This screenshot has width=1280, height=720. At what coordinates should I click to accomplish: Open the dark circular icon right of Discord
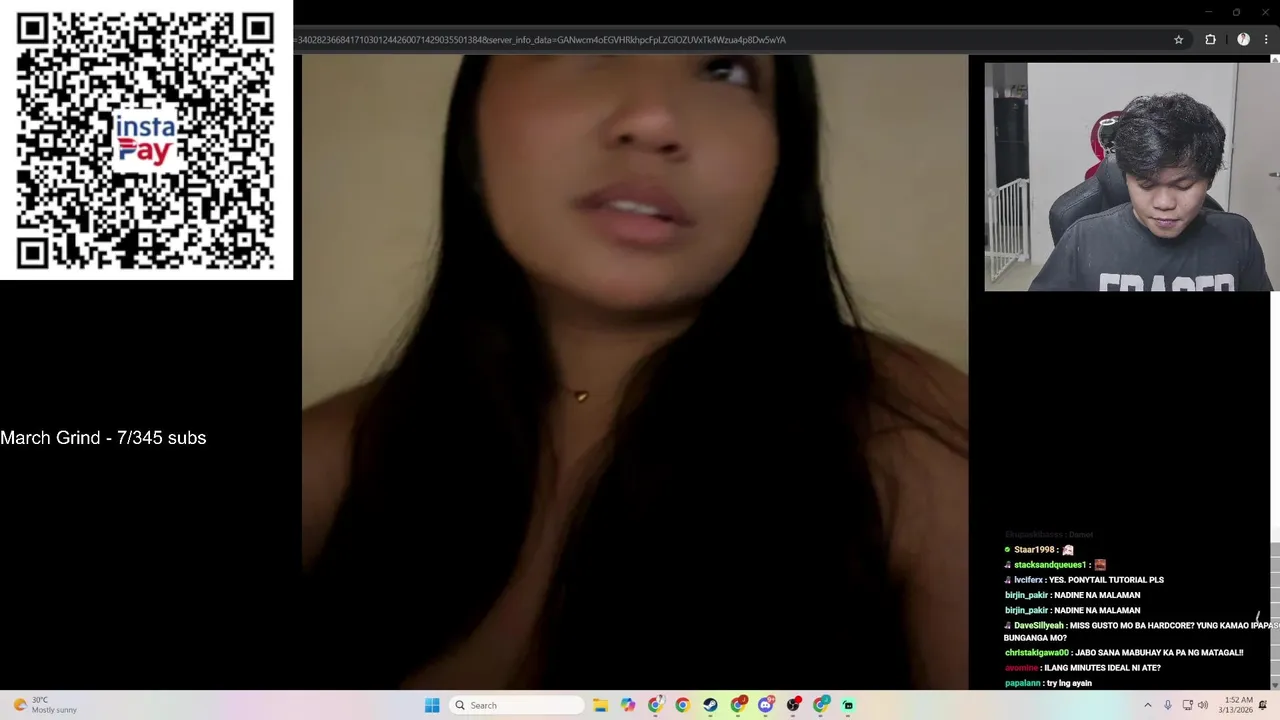coord(794,705)
